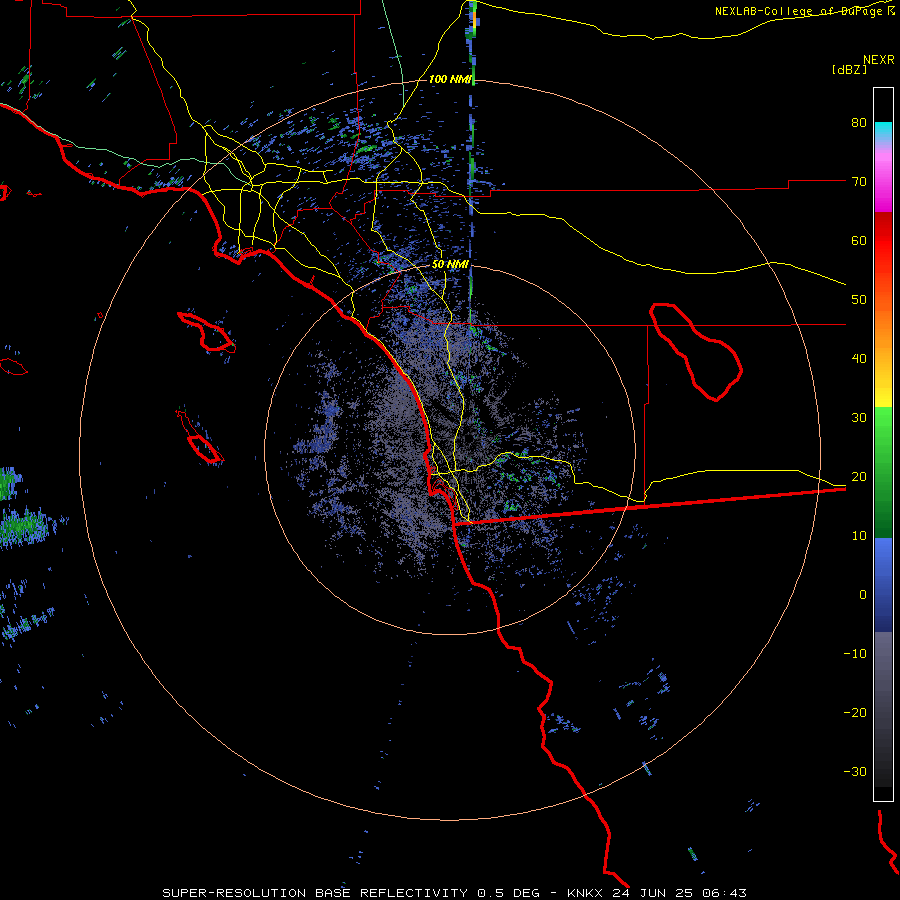Click the 30 dBZ scale value
The width and height of the screenshot is (900, 900).
(859, 417)
